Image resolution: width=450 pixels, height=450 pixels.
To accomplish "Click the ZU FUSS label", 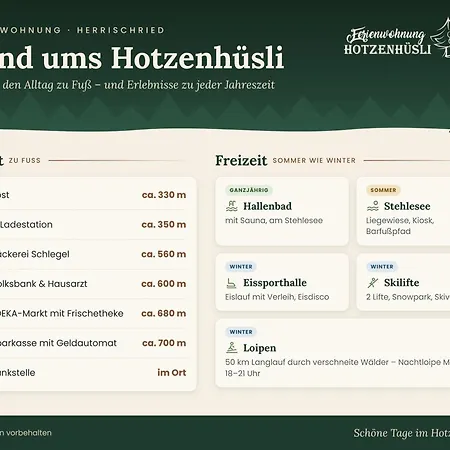I will coord(25,161).
